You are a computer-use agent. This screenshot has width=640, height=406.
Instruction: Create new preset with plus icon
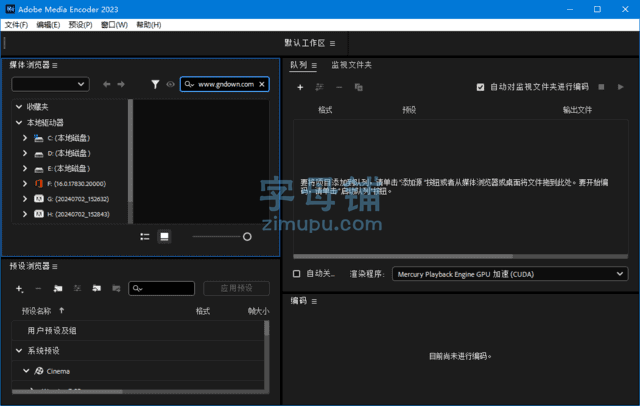coord(19,288)
